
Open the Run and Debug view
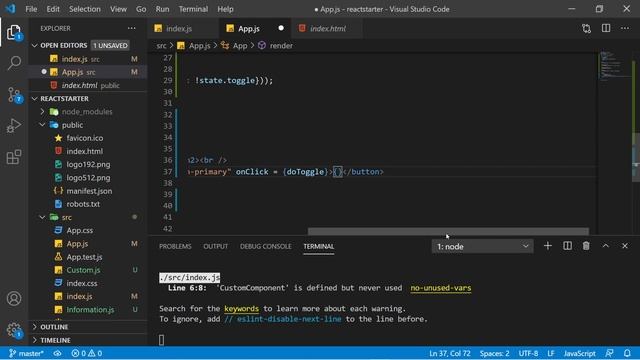coord(14,126)
